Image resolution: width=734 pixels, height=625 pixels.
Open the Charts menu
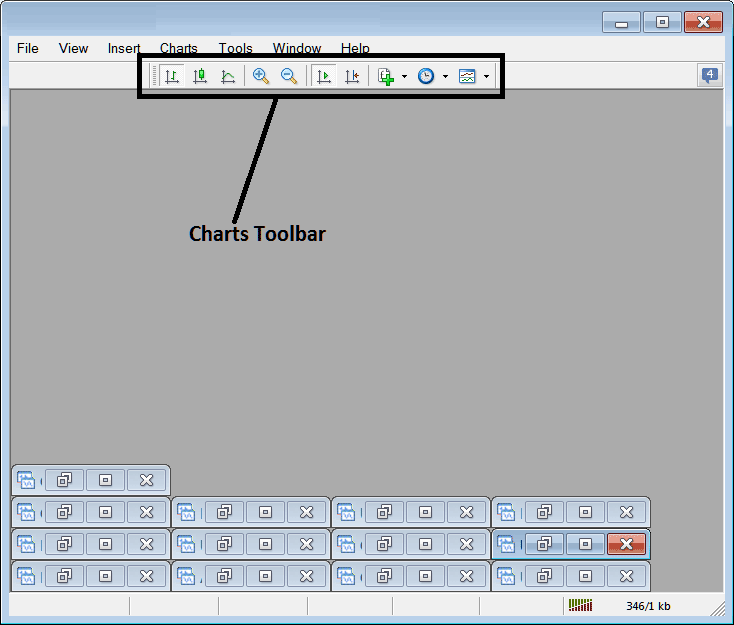point(179,48)
